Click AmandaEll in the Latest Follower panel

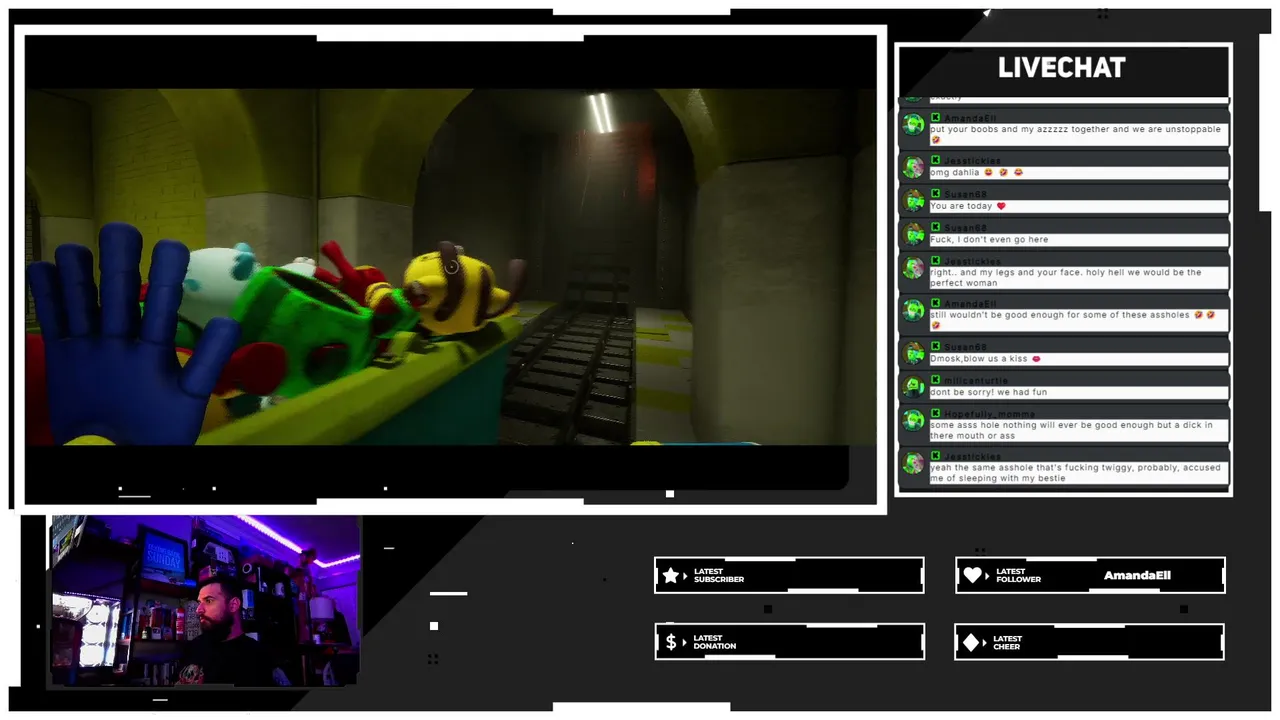1137,576
